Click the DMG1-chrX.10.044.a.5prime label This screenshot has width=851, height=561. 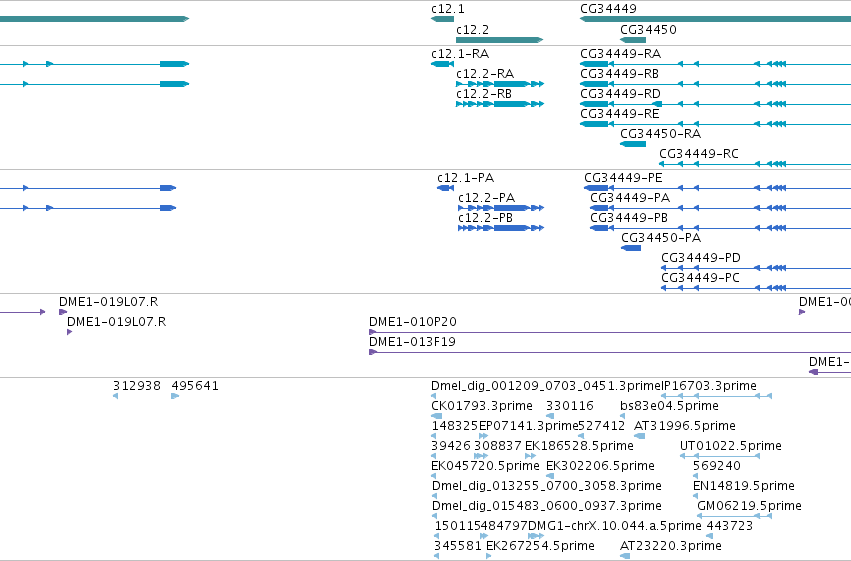[615, 527]
